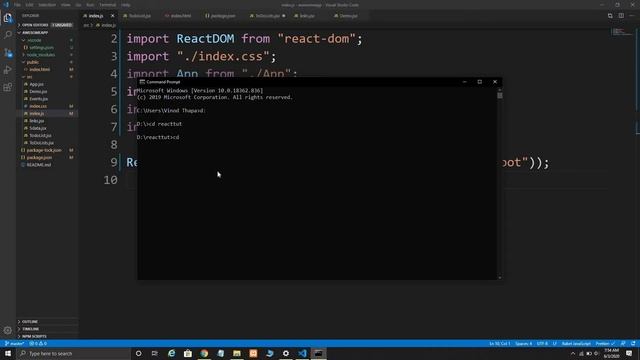This screenshot has width=640, height=360.
Task: Expand the Outline panel
Action: [x=47, y=322]
